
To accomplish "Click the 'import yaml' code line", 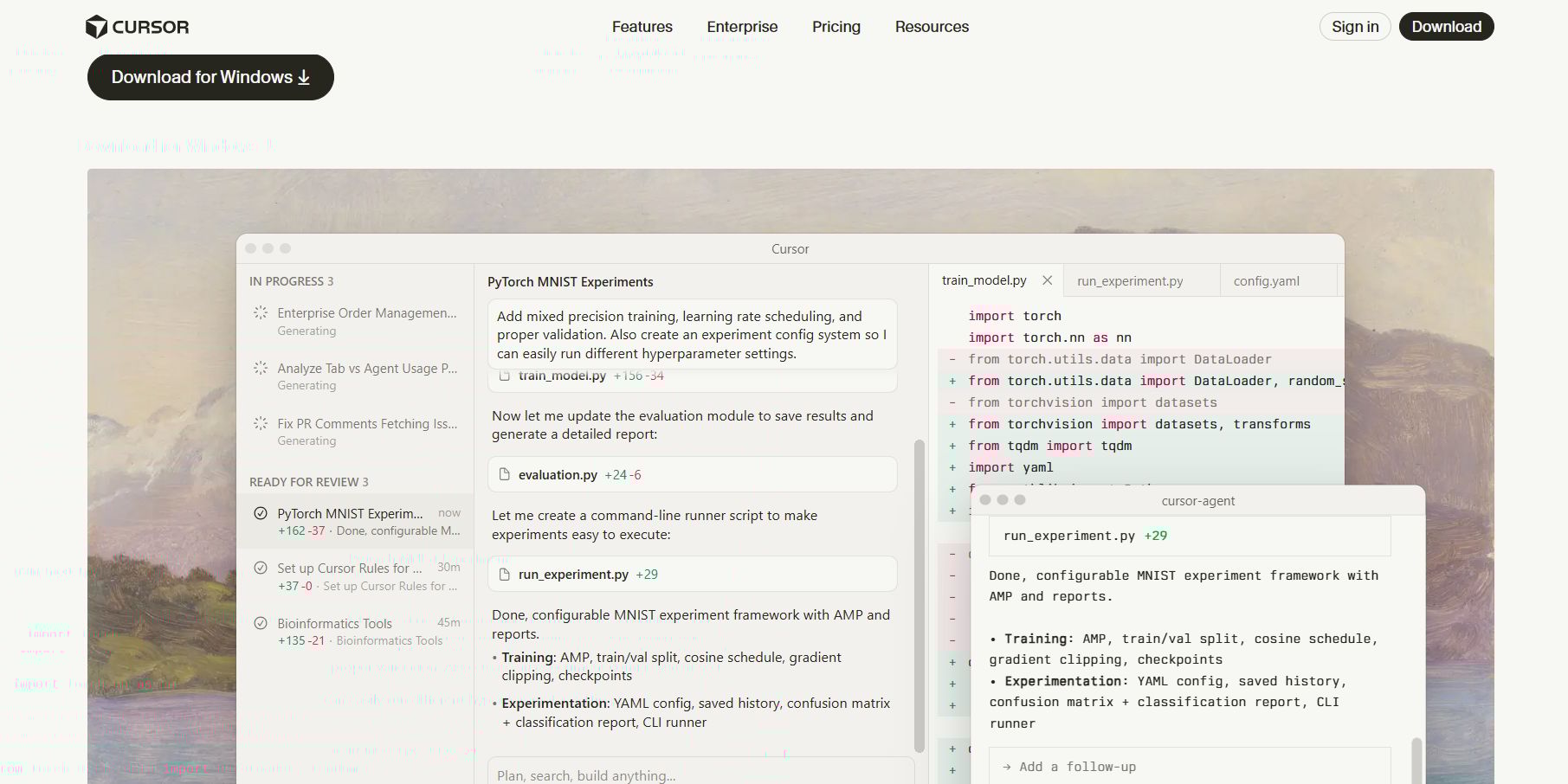I will 1010,467.
